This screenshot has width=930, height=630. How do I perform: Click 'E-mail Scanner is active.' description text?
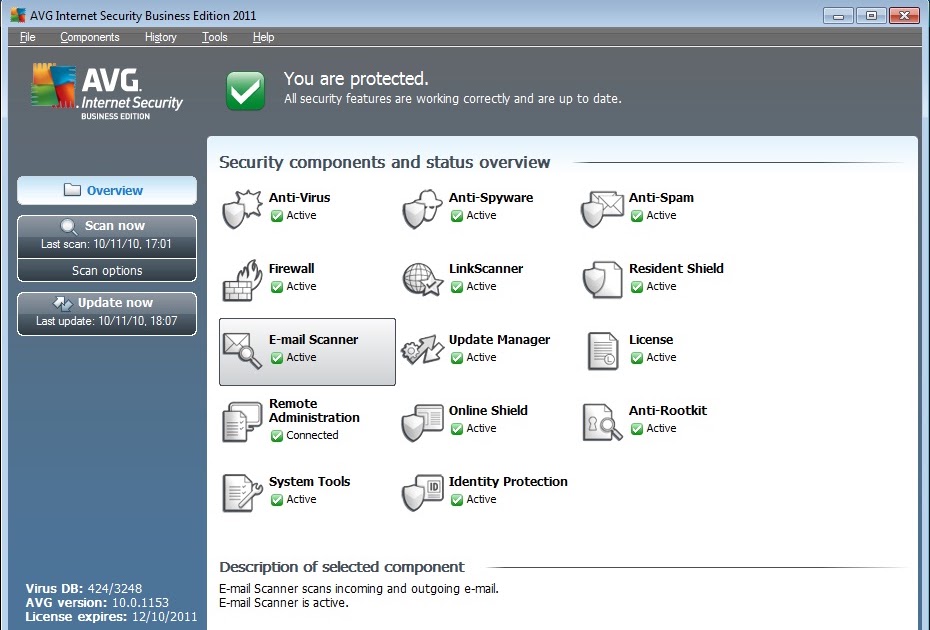[x=284, y=603]
